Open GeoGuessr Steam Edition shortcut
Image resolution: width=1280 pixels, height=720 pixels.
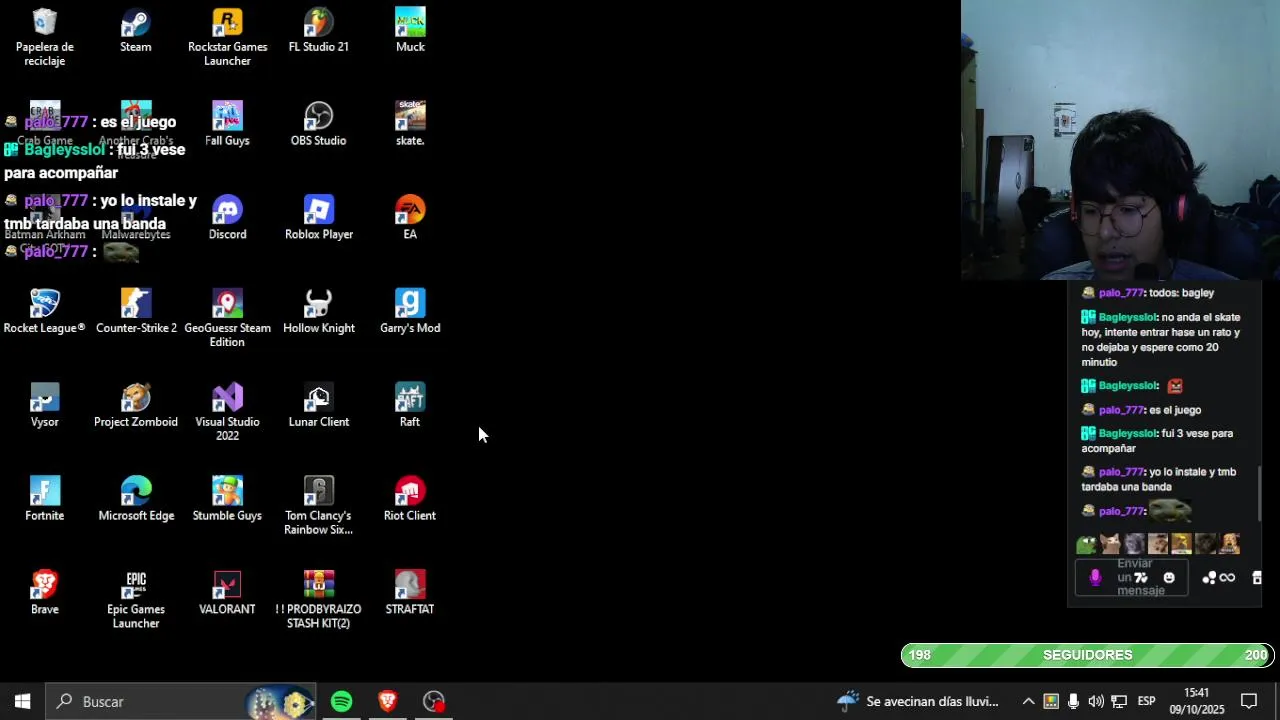[227, 318]
